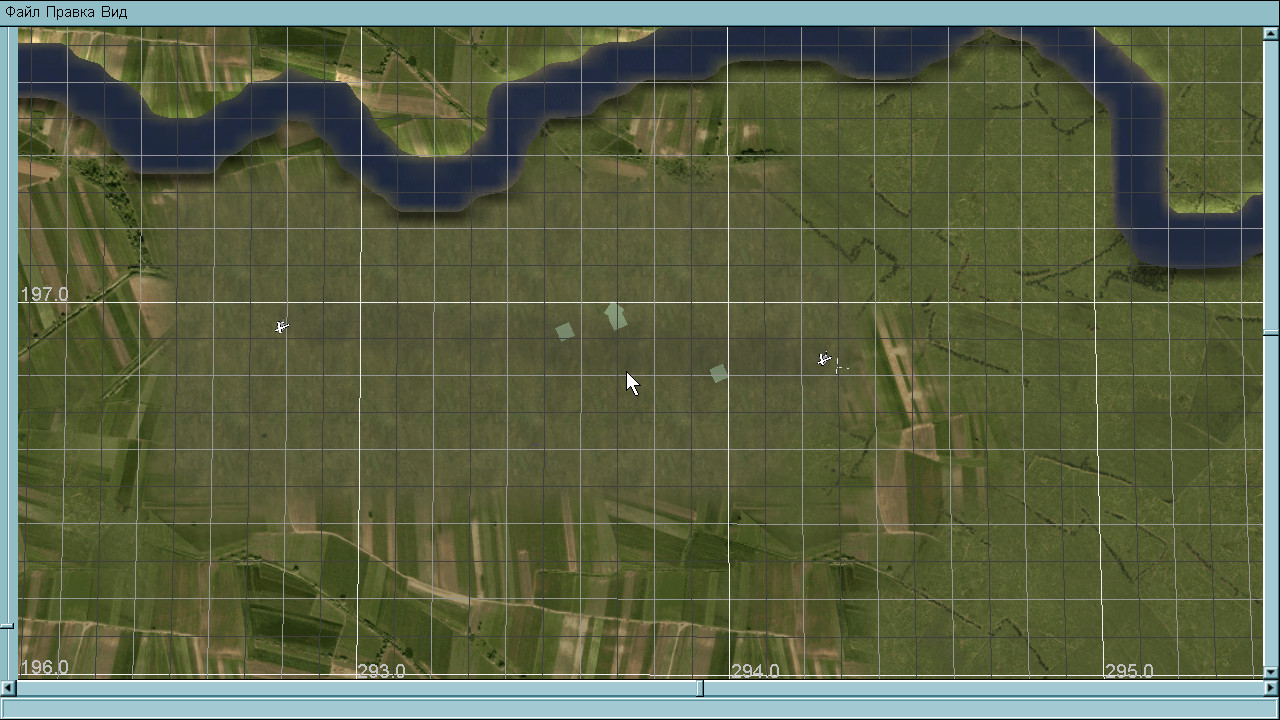Screen dimensions: 1280x720
Task: Select the arrow-shaped building object on the map
Action: (x=615, y=316)
